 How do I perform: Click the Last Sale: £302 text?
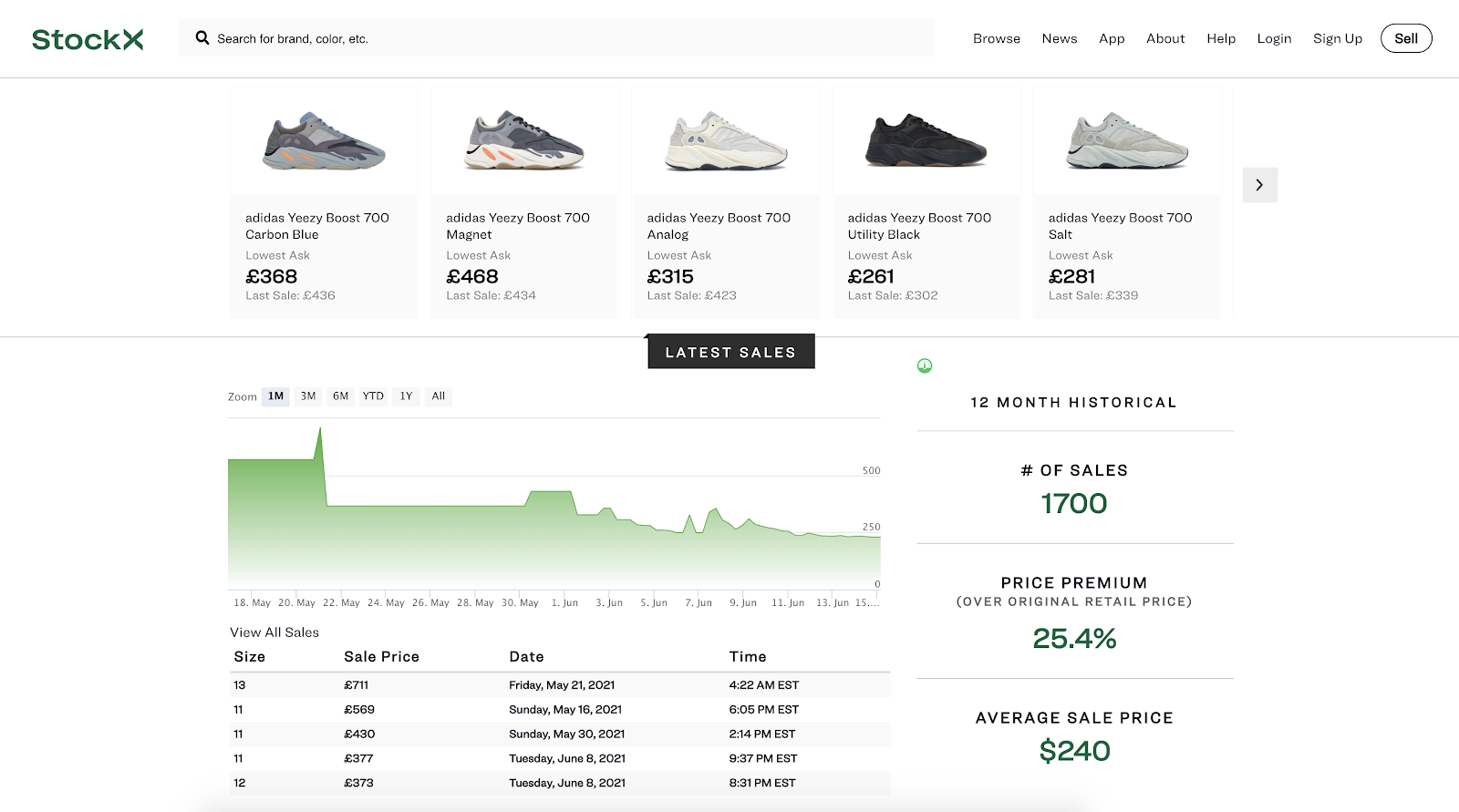point(893,295)
